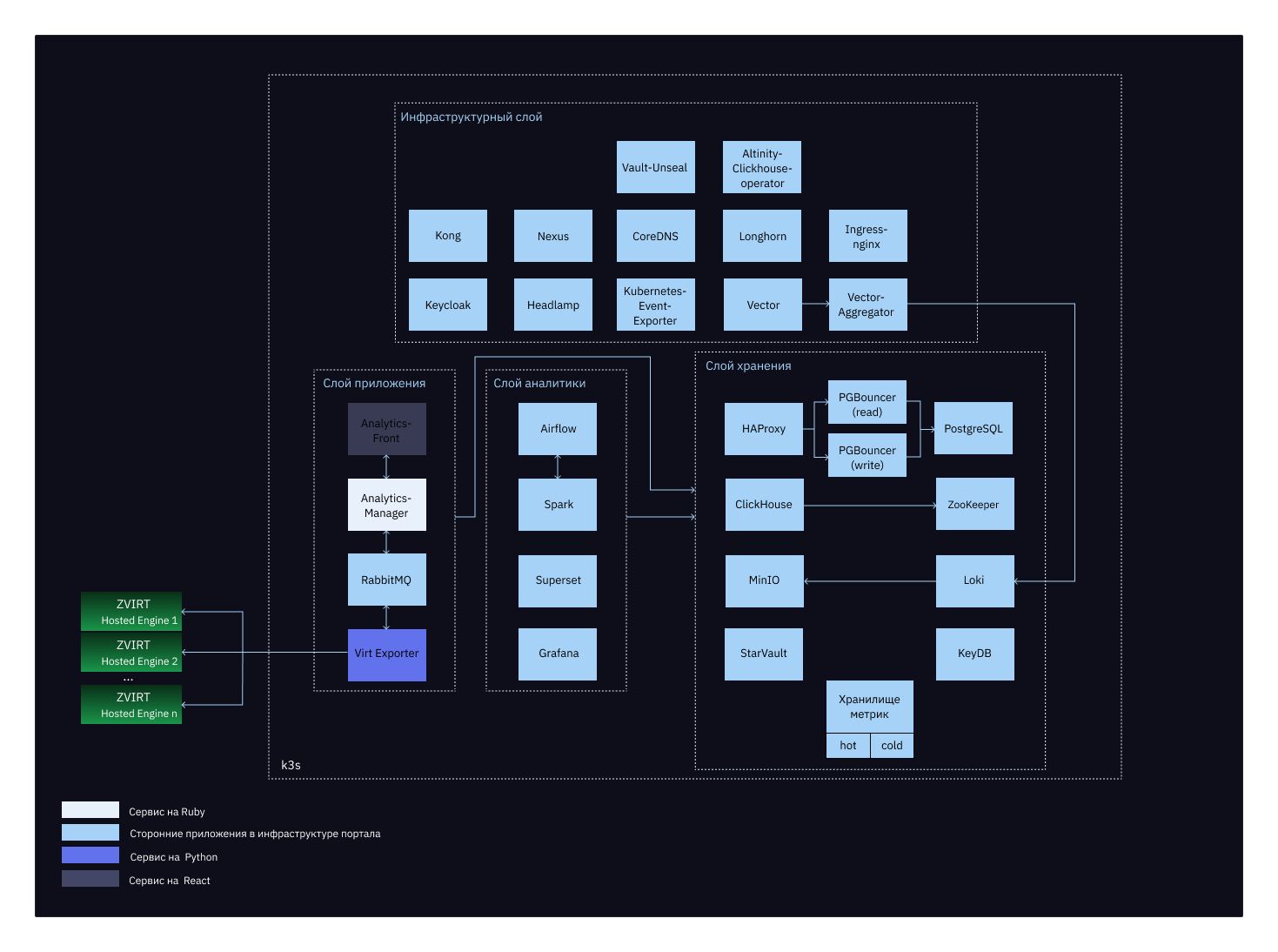Screen dimensions: 1278x952
Task: Select the Keycloak box
Action: coord(448,305)
